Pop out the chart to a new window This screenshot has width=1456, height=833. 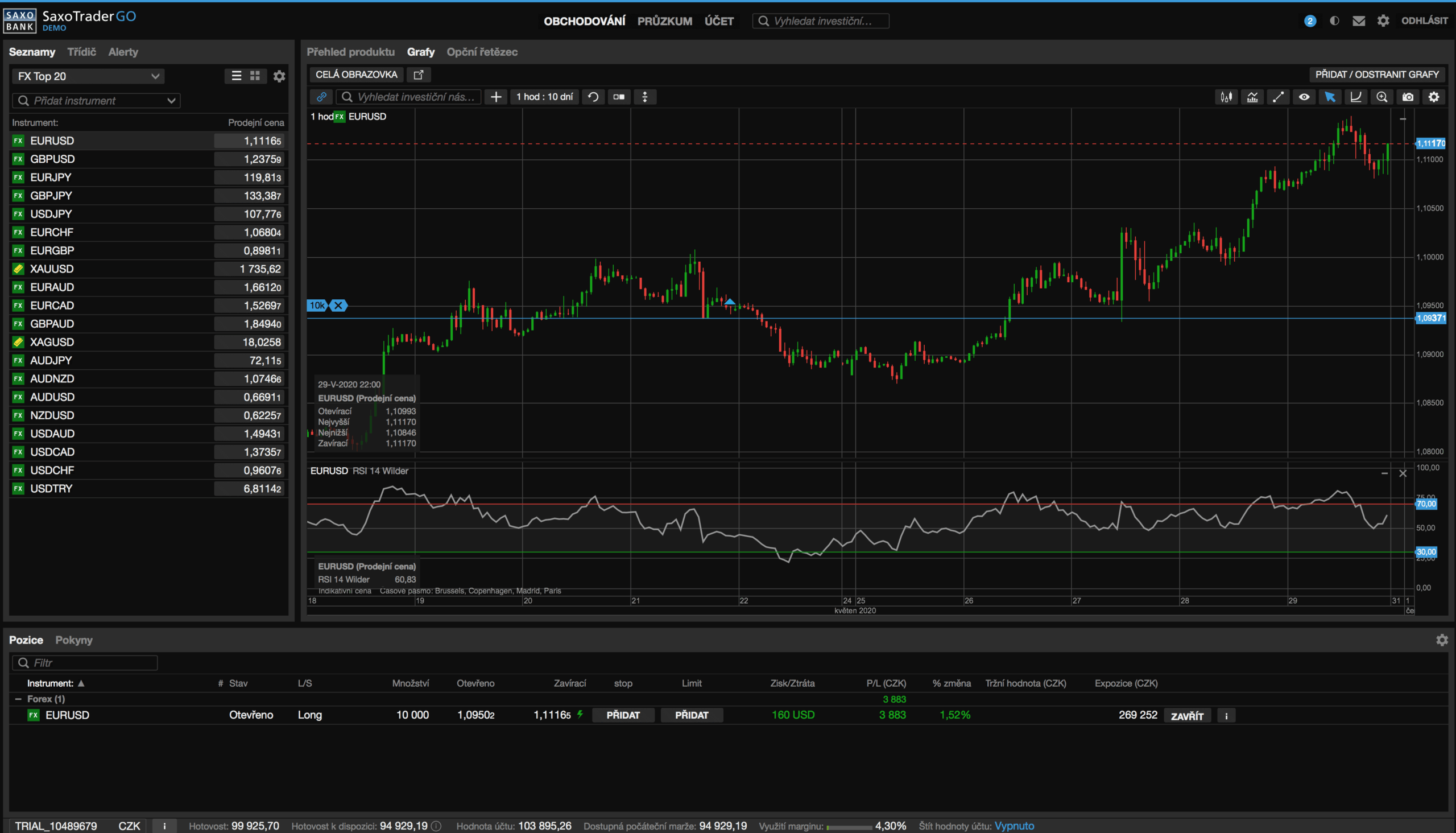click(419, 75)
